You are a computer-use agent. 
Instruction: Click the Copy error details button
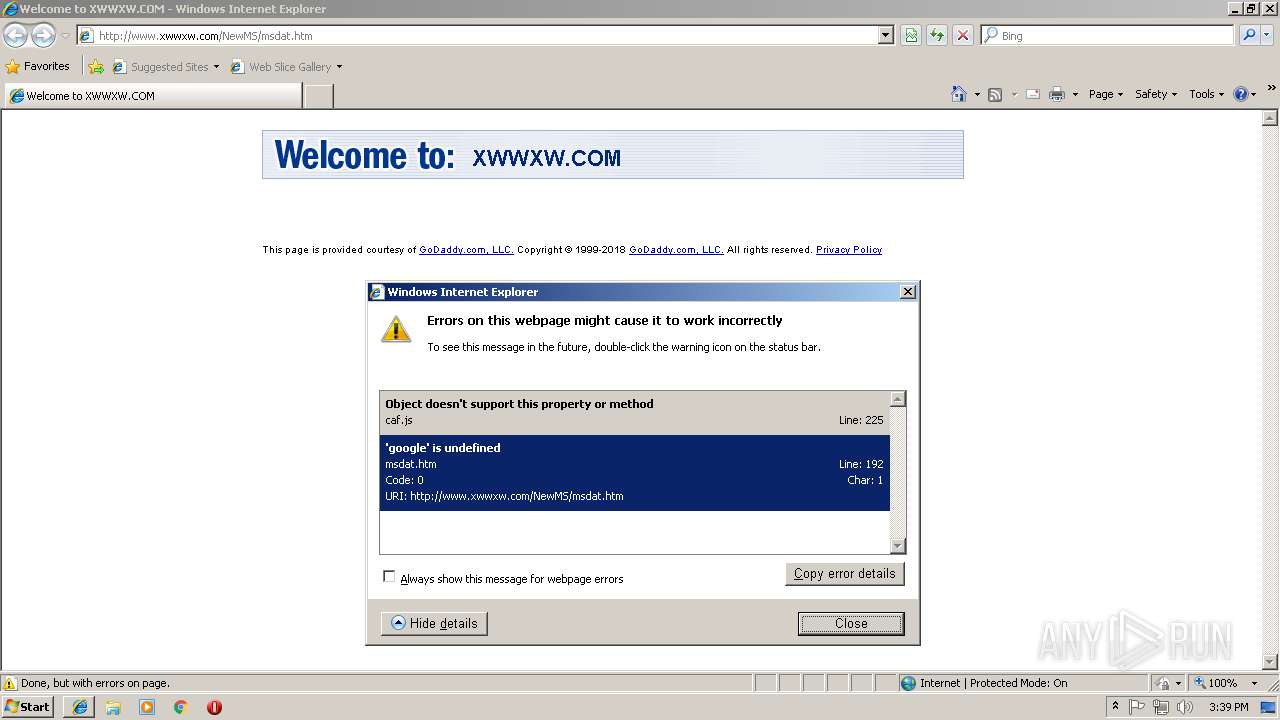844,574
